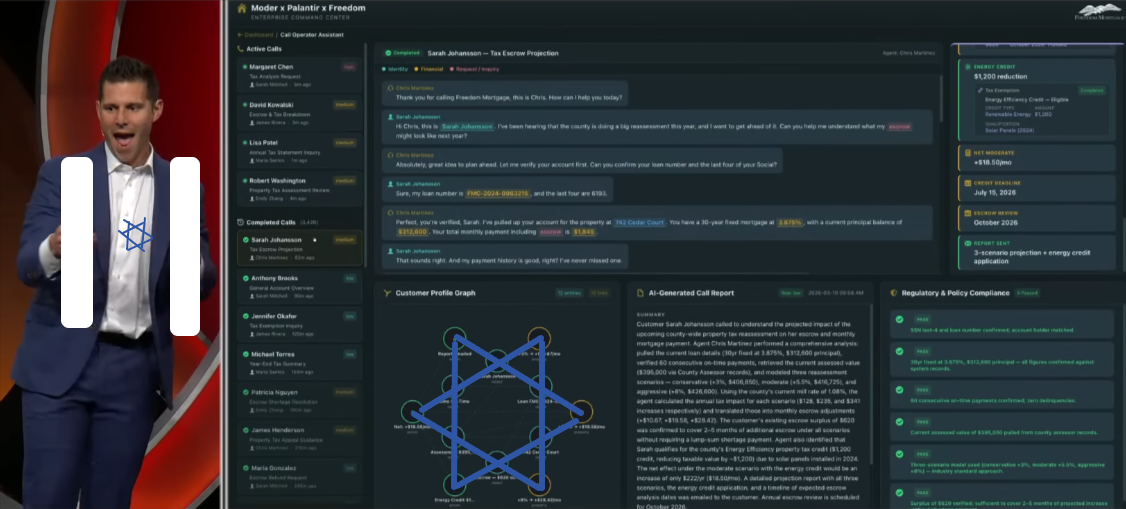Click the green check on Maria Gonzalez's call

click(x=246, y=468)
